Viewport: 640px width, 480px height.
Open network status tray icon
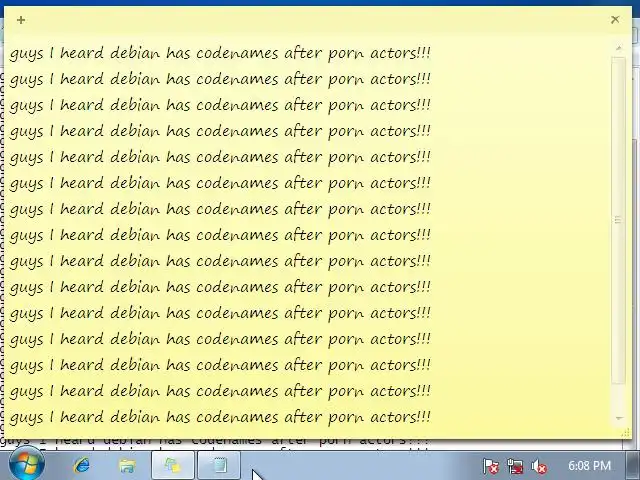(x=515, y=466)
